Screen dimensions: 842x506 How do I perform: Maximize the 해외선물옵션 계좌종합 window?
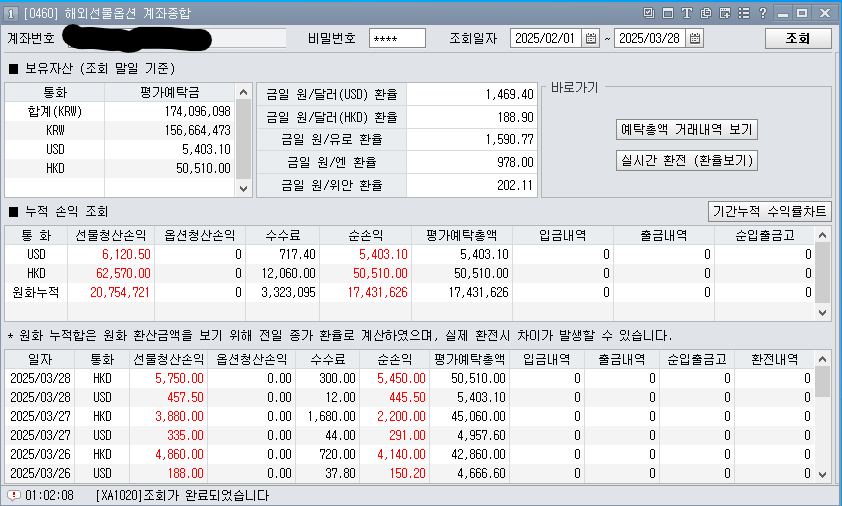802,13
